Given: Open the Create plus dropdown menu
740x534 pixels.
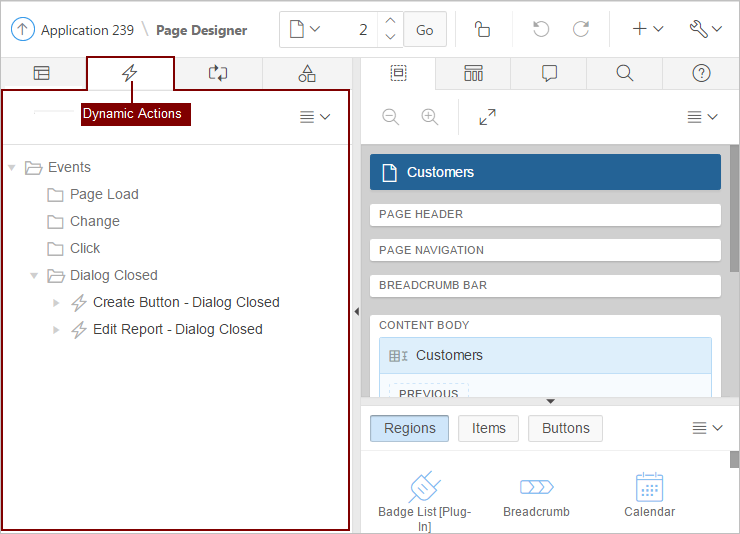Looking at the screenshot, I should tap(647, 29).
